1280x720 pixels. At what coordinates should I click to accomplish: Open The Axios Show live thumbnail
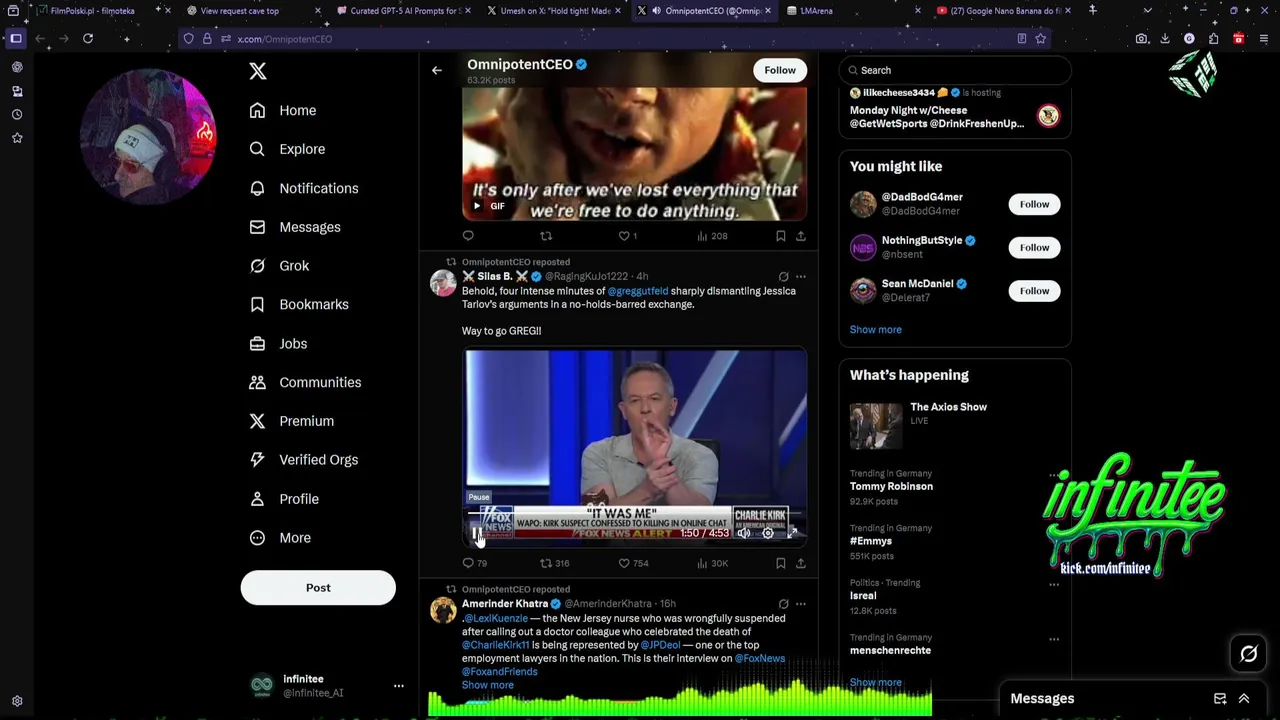tap(876, 426)
